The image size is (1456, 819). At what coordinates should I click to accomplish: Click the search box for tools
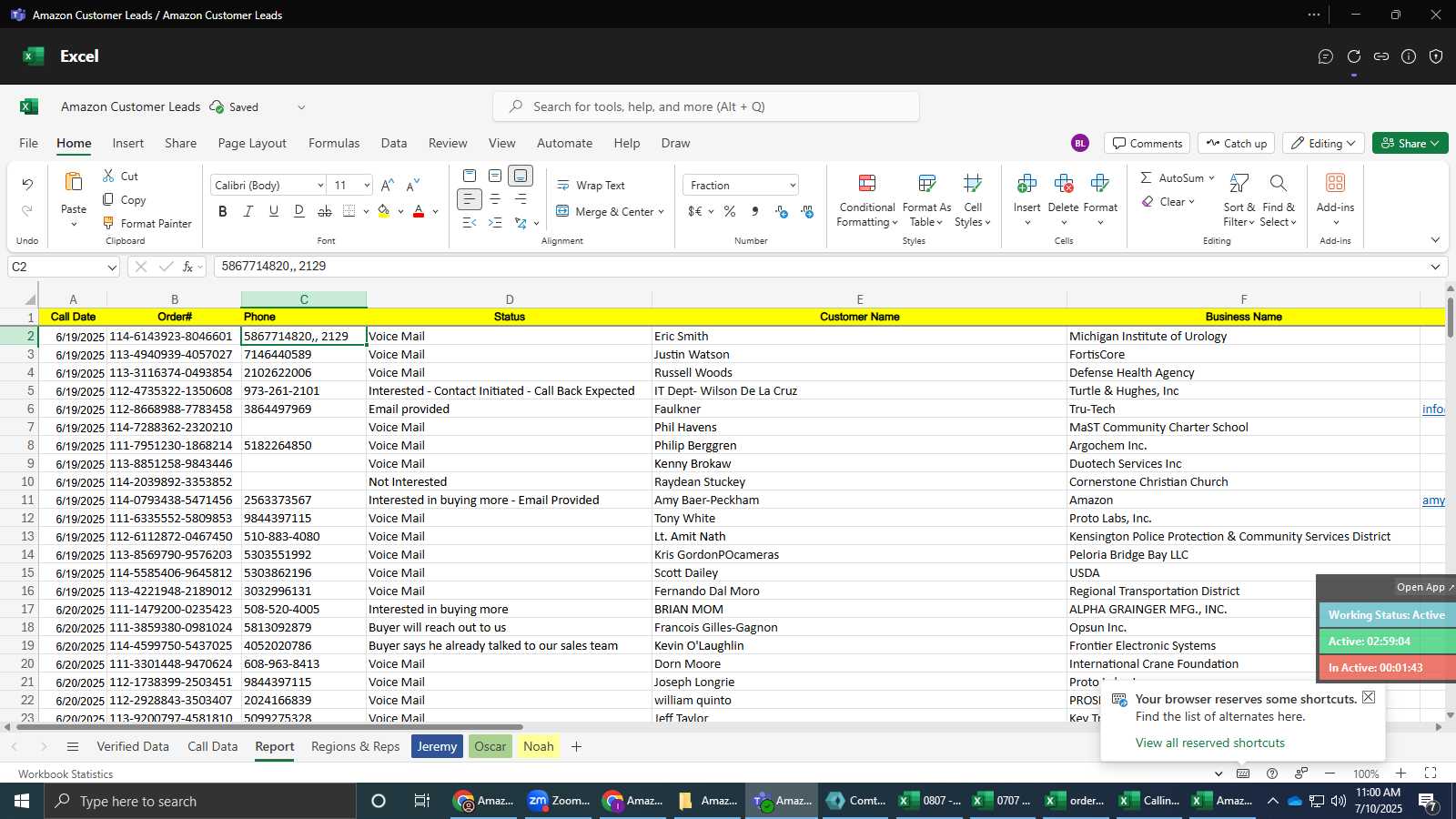coord(706,106)
